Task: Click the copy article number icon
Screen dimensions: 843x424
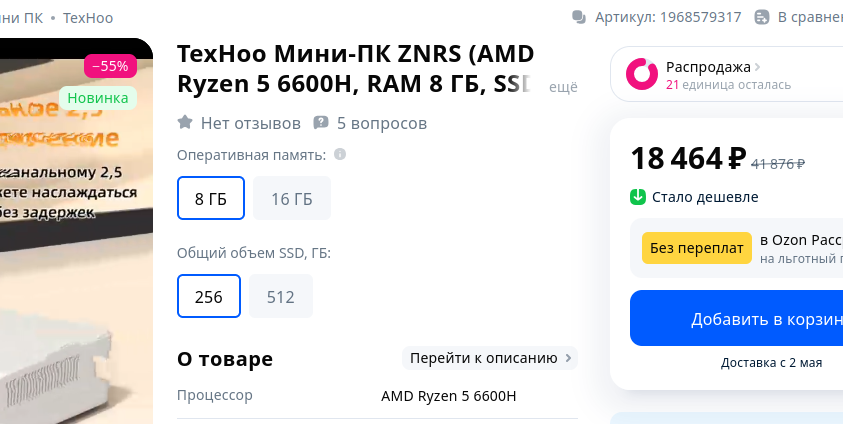Action: pos(579,17)
